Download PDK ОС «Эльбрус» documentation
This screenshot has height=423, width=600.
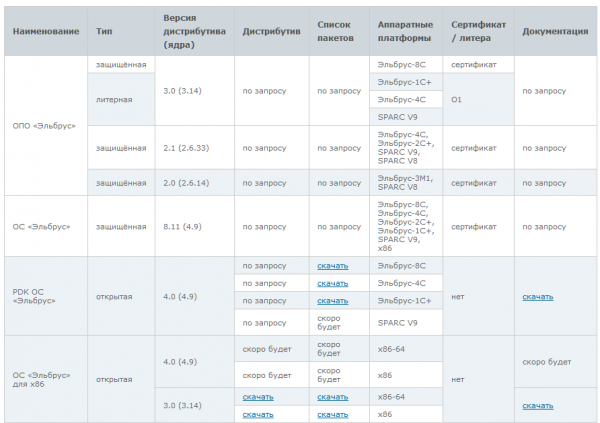point(537,296)
